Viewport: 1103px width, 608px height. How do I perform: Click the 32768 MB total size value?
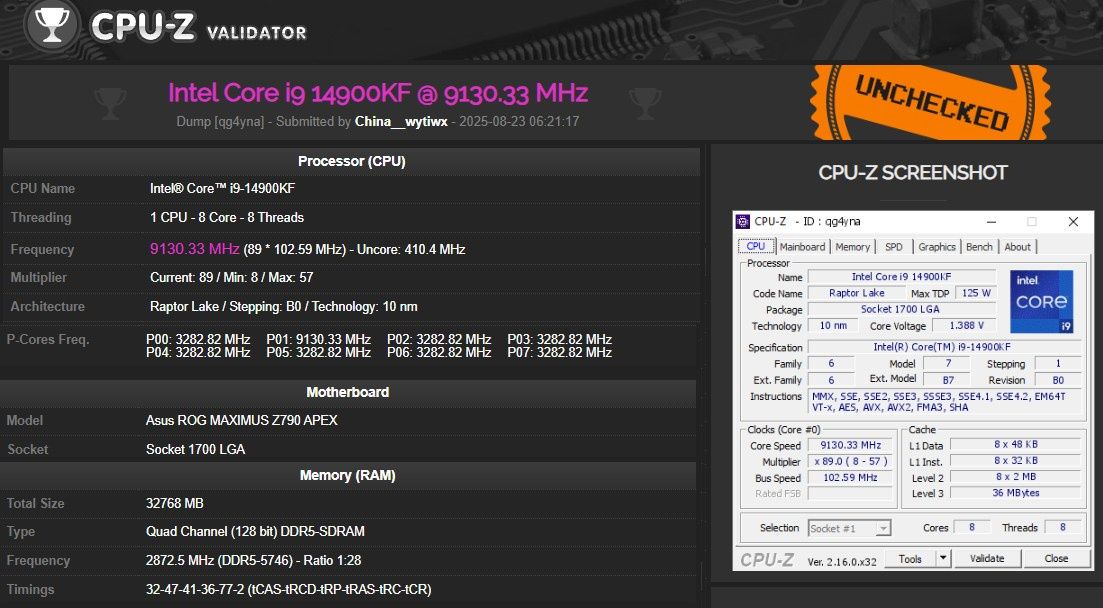point(174,503)
